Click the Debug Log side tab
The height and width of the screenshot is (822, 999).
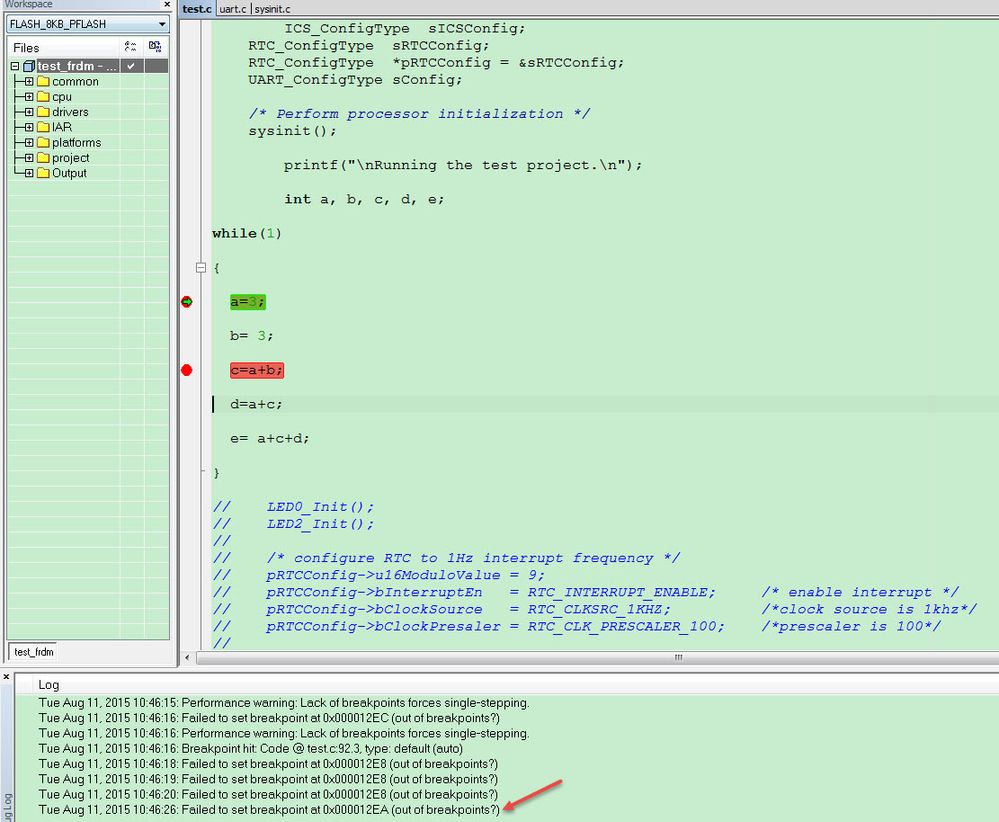tap(7, 806)
